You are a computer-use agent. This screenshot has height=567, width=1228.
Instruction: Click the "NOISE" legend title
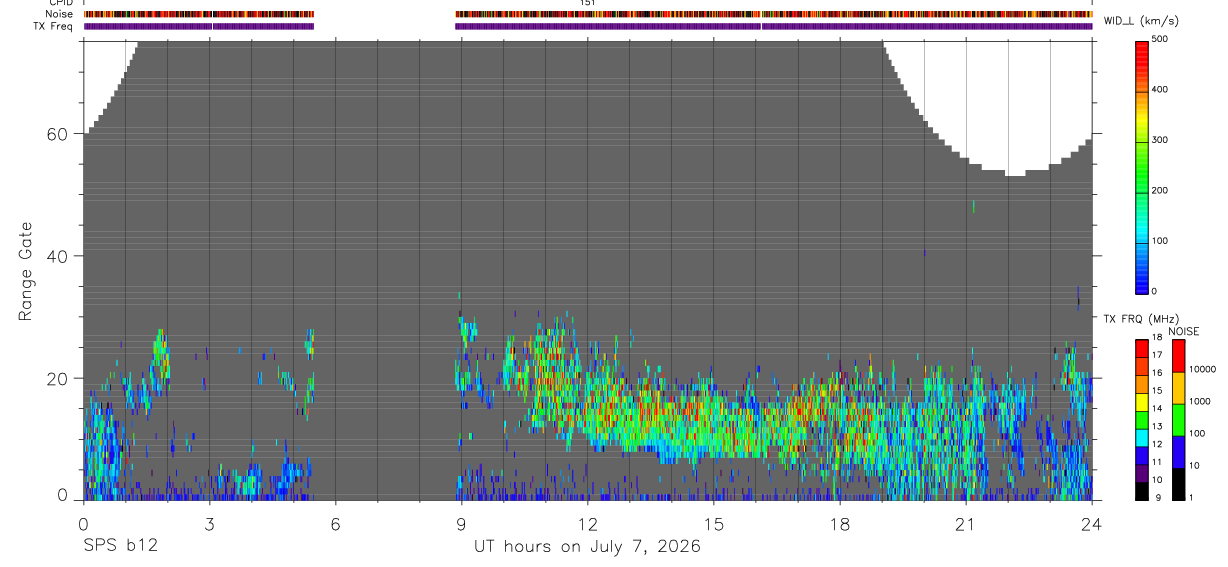[1183, 331]
